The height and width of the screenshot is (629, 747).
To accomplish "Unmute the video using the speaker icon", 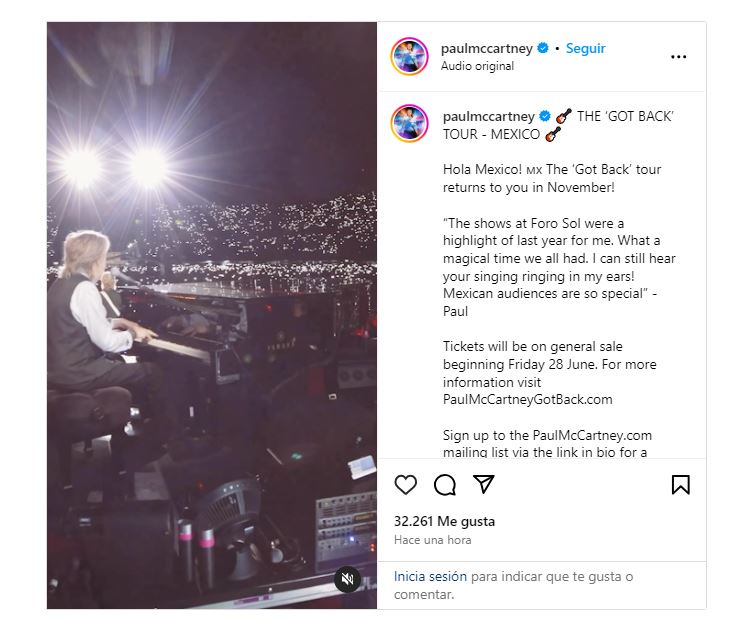I will click(347, 579).
